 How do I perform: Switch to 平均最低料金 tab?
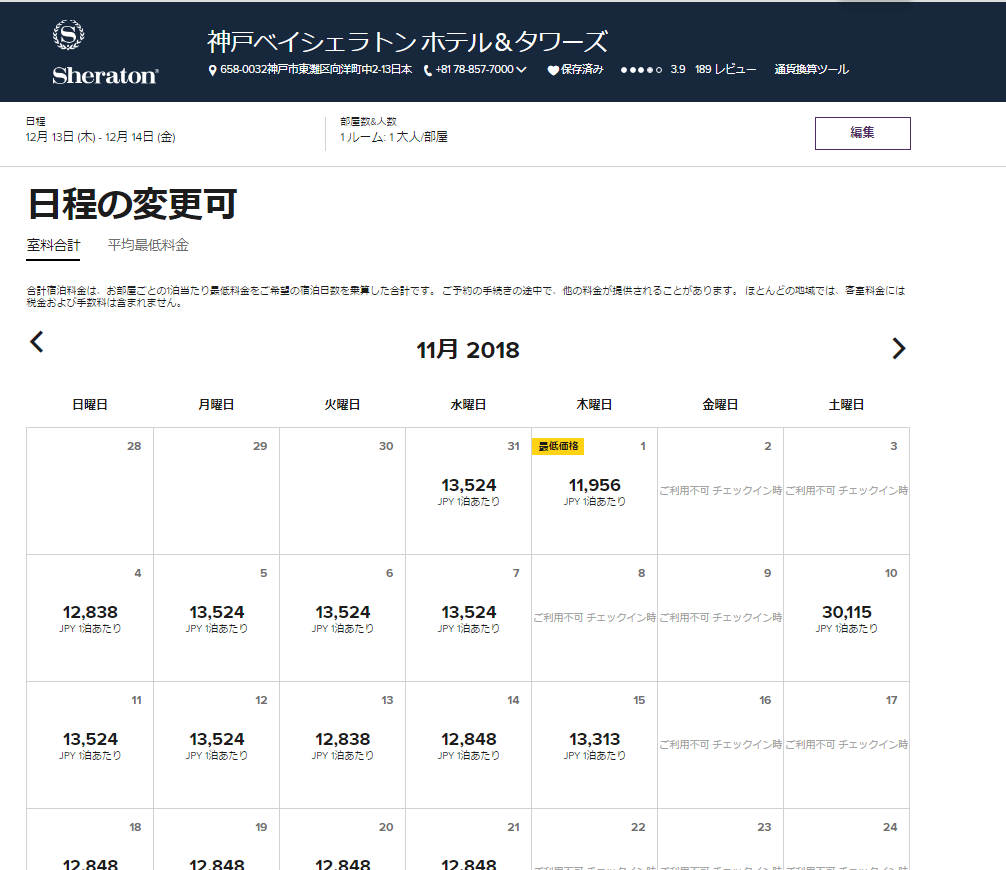(x=148, y=245)
